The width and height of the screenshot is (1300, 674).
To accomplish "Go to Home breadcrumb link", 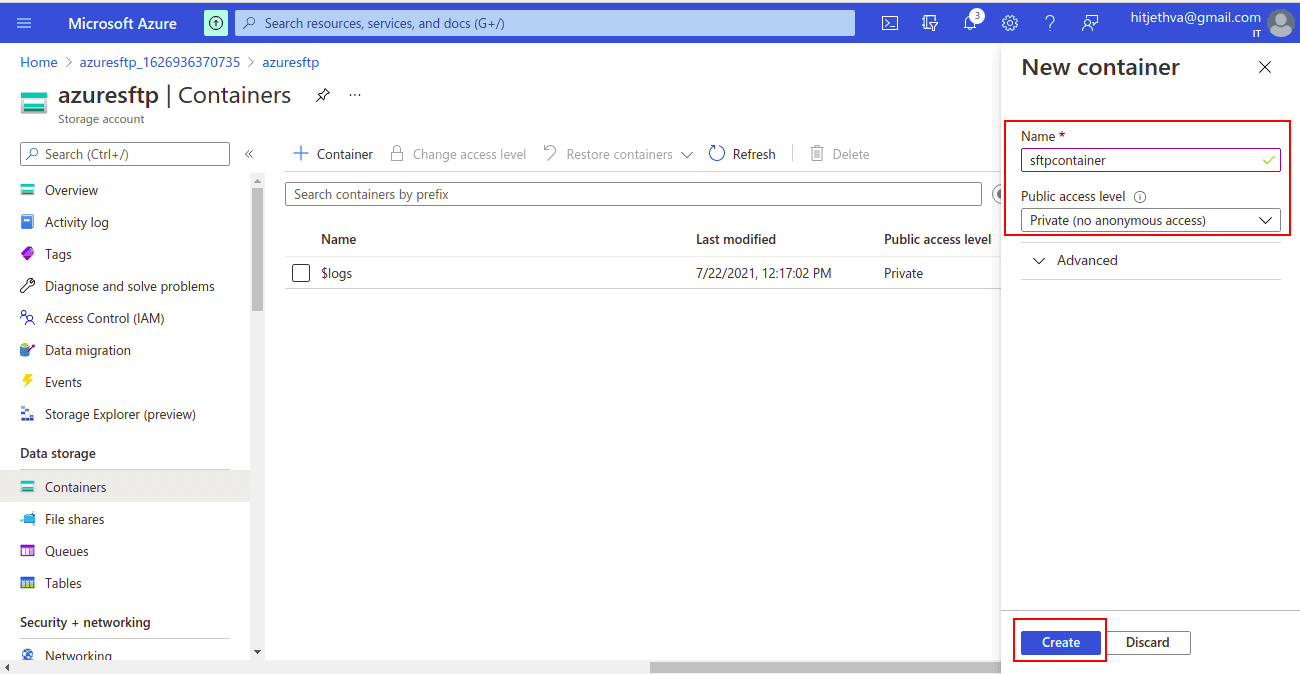I will tap(39, 62).
